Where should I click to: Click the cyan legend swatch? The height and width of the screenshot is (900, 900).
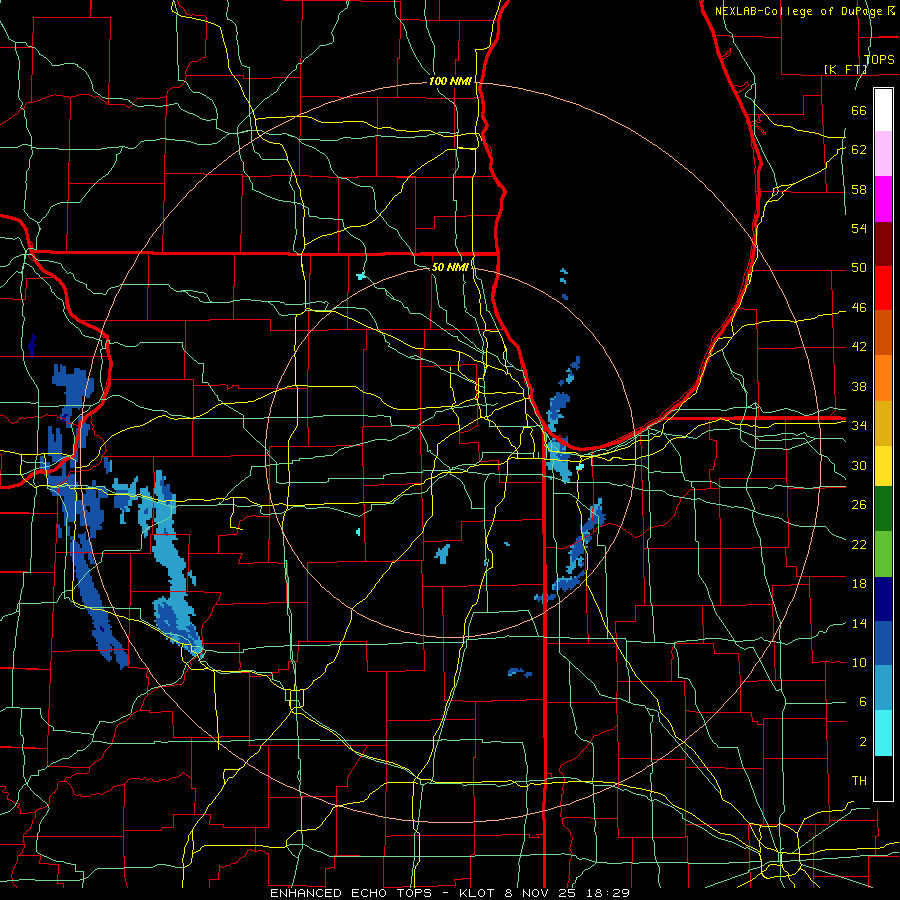[x=883, y=732]
